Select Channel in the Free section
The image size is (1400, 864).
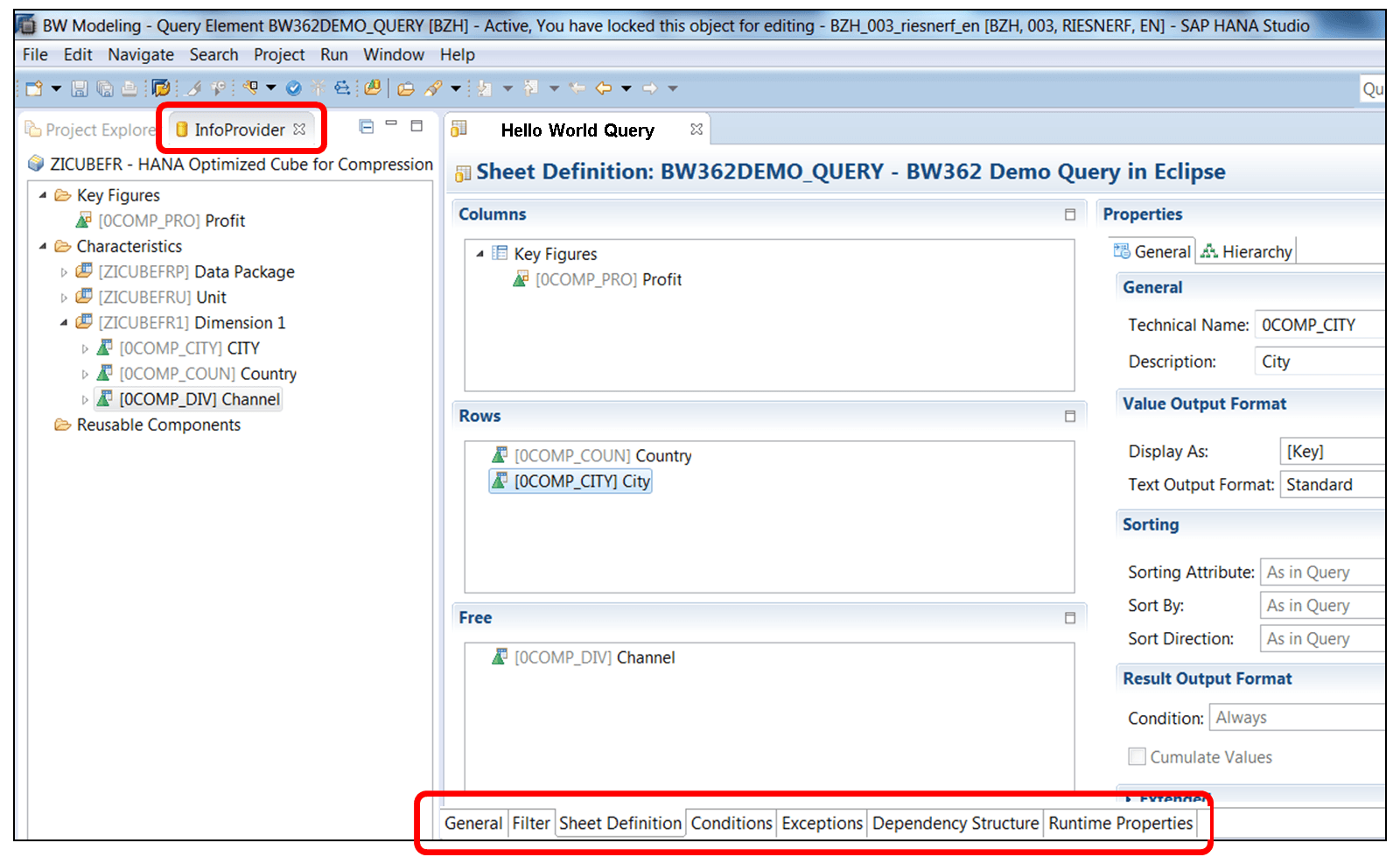pyautogui.click(x=584, y=657)
